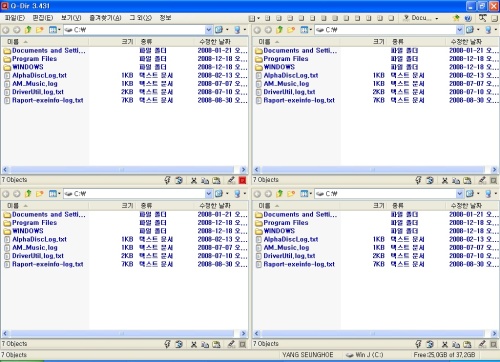Click lightning icon in top-right pane status bar
This screenshot has height=362, width=500.
(x=418, y=180)
